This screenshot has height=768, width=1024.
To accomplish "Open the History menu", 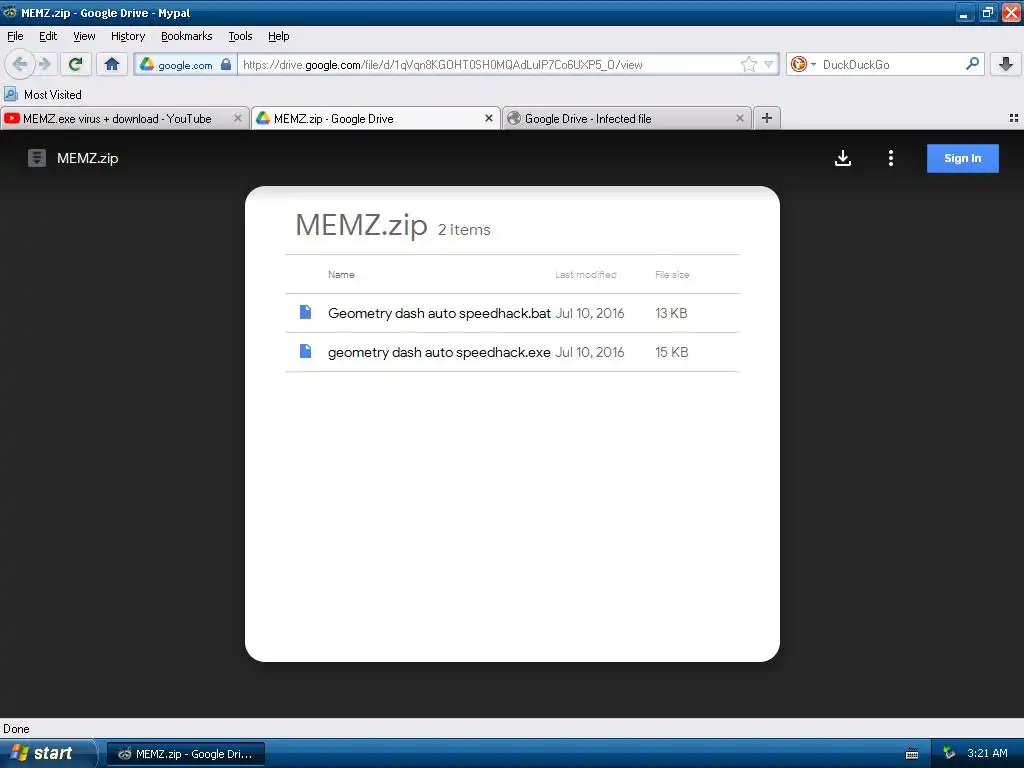I will click(x=127, y=36).
